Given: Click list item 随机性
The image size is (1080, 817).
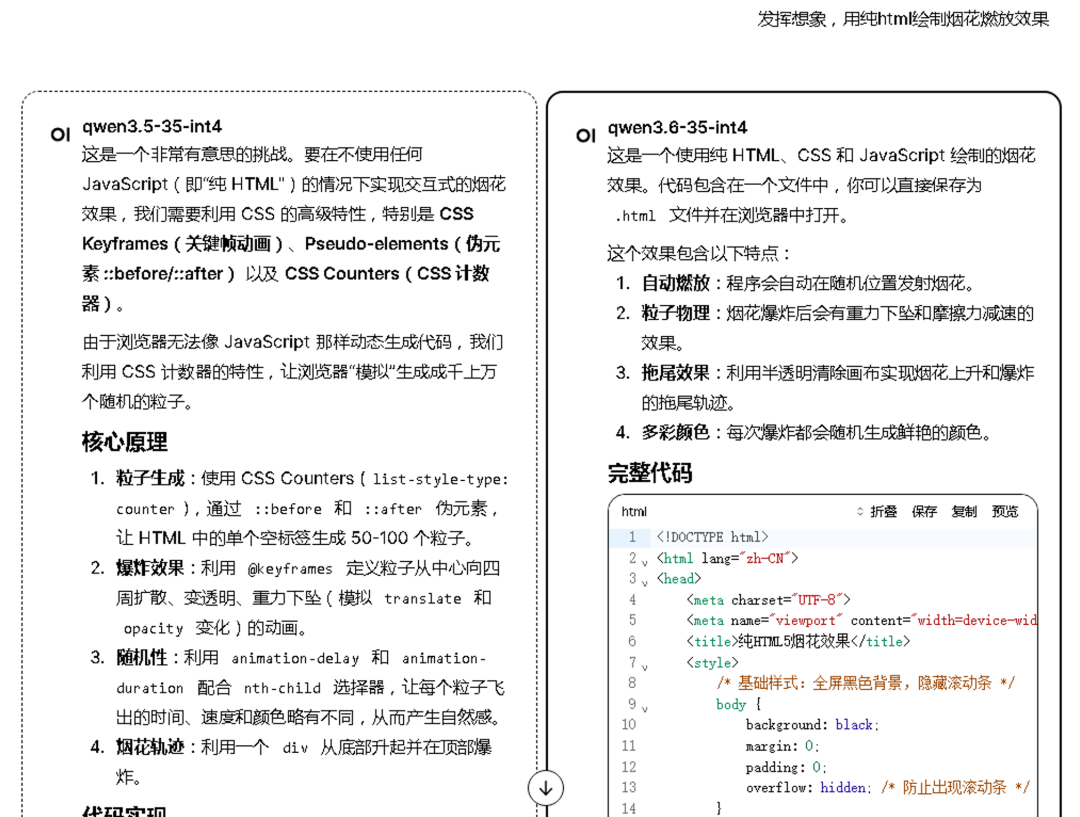Looking at the screenshot, I should click(x=310, y=687).
